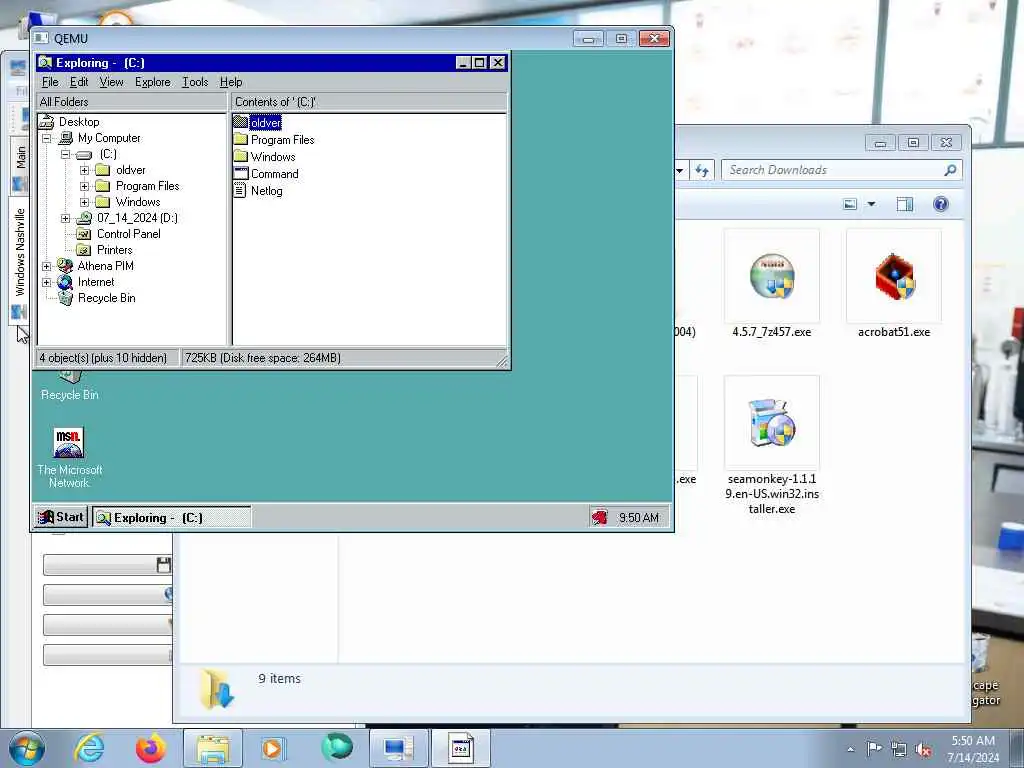Open the view options dropdown arrow

[x=871, y=204]
